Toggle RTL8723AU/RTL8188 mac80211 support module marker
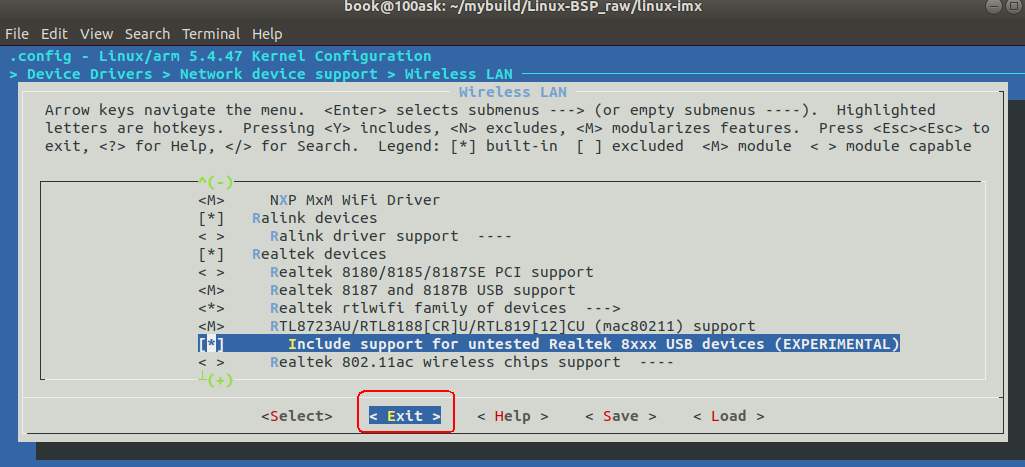The width and height of the screenshot is (1025, 467). click(x=211, y=326)
